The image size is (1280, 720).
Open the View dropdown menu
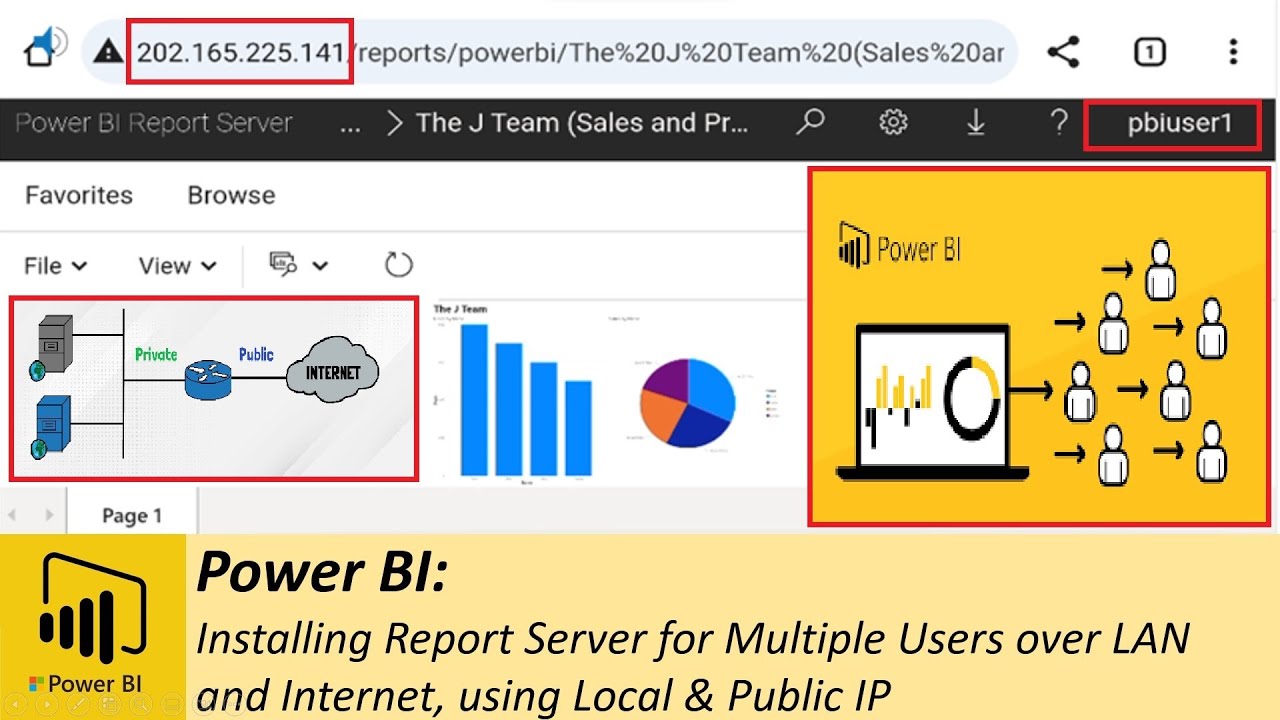pyautogui.click(x=178, y=266)
